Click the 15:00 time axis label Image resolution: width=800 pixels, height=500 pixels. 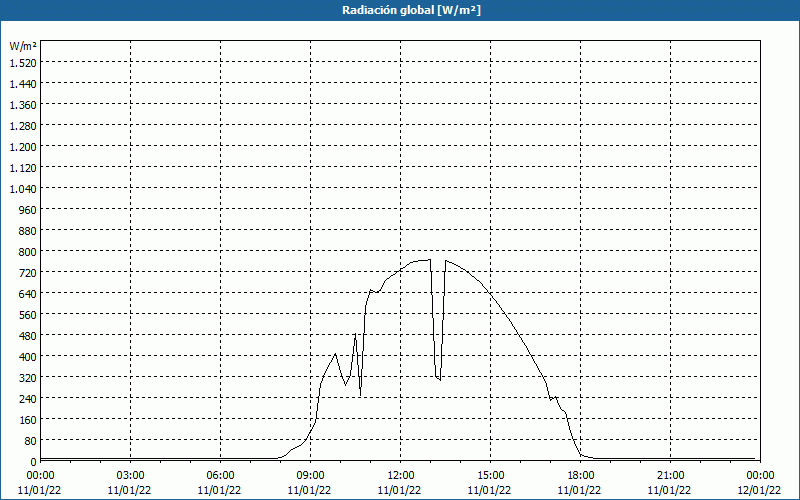490,476
